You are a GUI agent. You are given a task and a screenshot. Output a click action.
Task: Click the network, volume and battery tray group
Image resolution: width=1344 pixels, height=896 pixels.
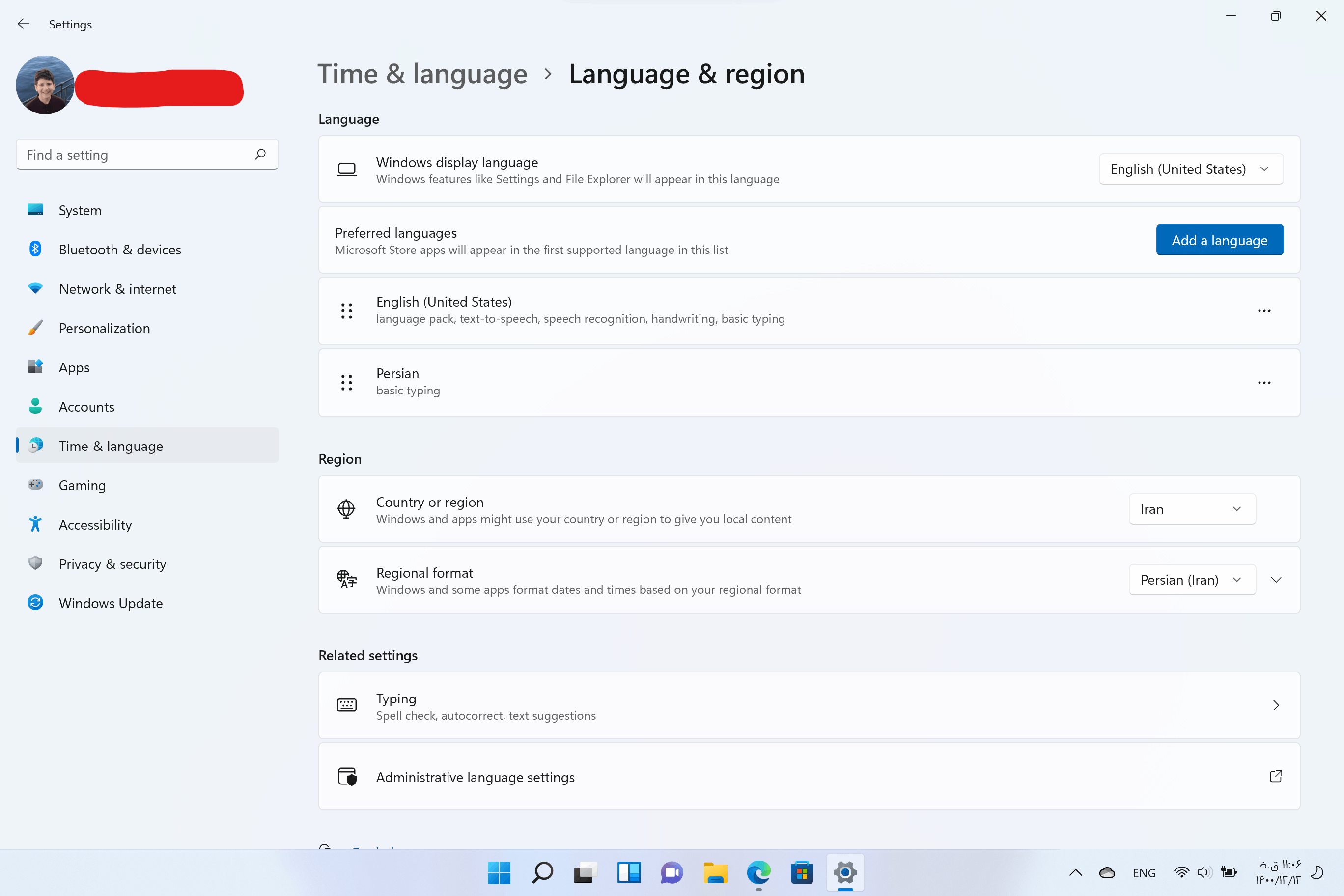[1205, 872]
